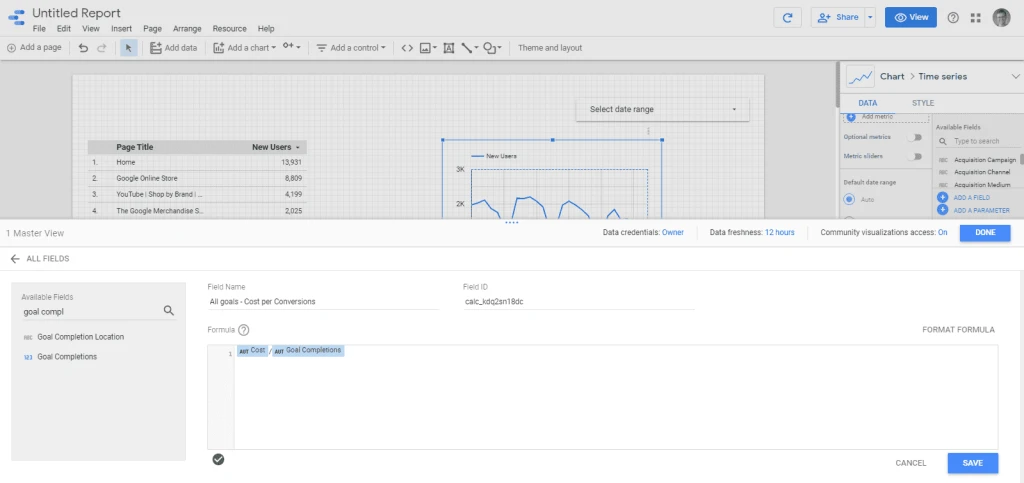Select the pointer selection tool
1024x483 pixels.
click(129, 48)
